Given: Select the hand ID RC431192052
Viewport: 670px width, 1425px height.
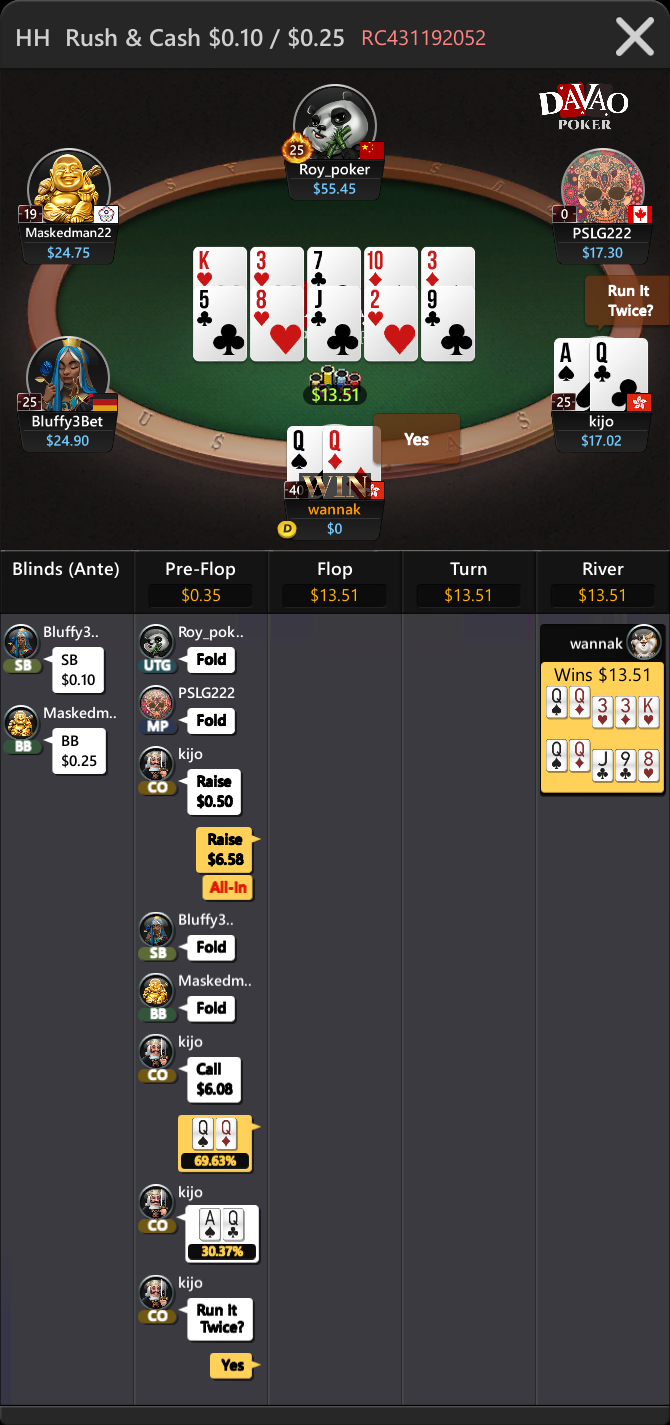Looking at the screenshot, I should 424,38.
